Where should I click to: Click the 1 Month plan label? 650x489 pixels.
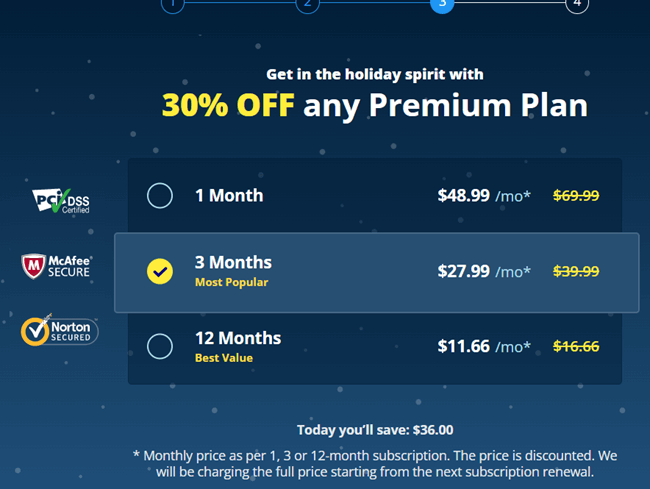point(229,196)
